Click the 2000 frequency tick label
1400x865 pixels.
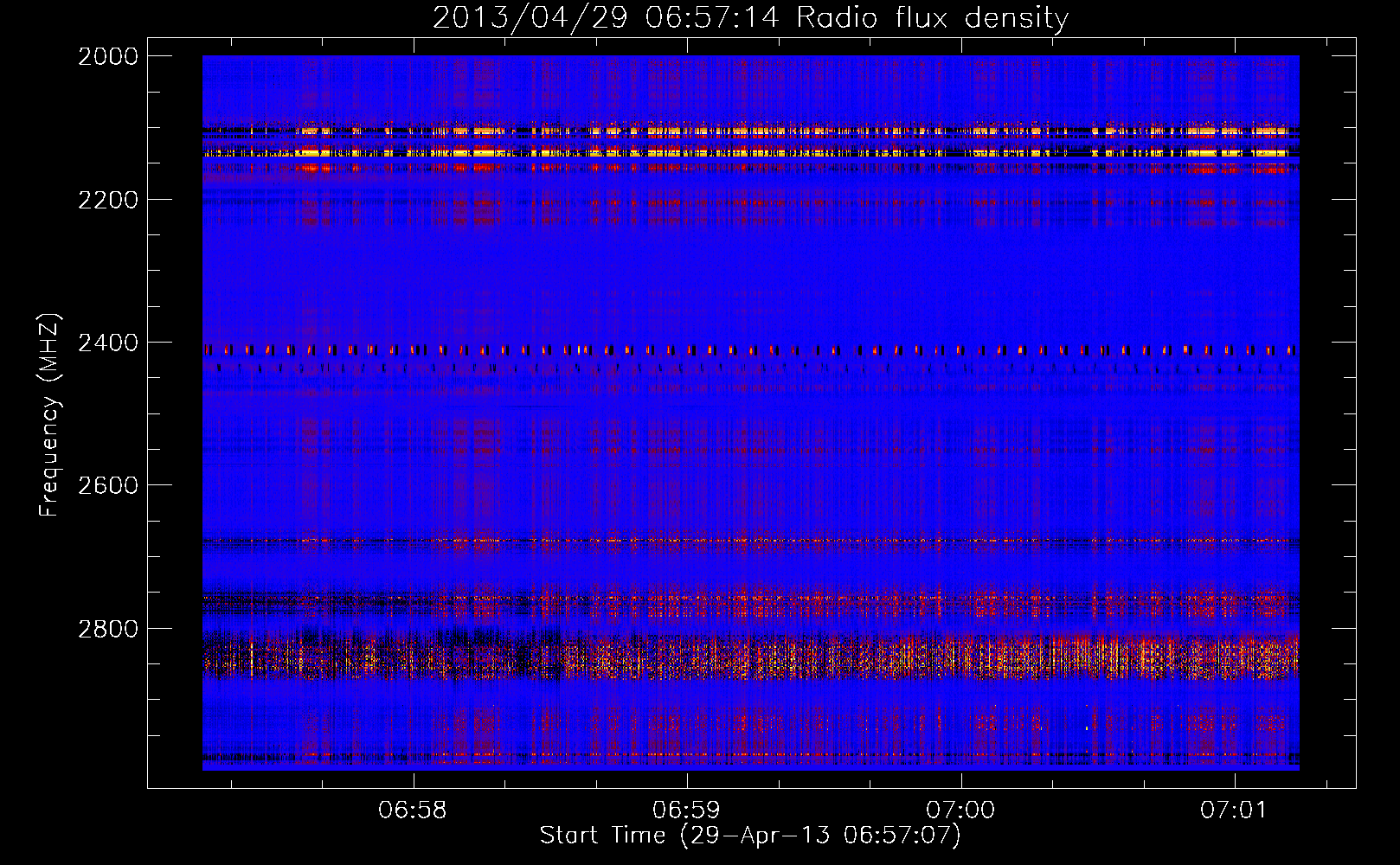point(108,56)
